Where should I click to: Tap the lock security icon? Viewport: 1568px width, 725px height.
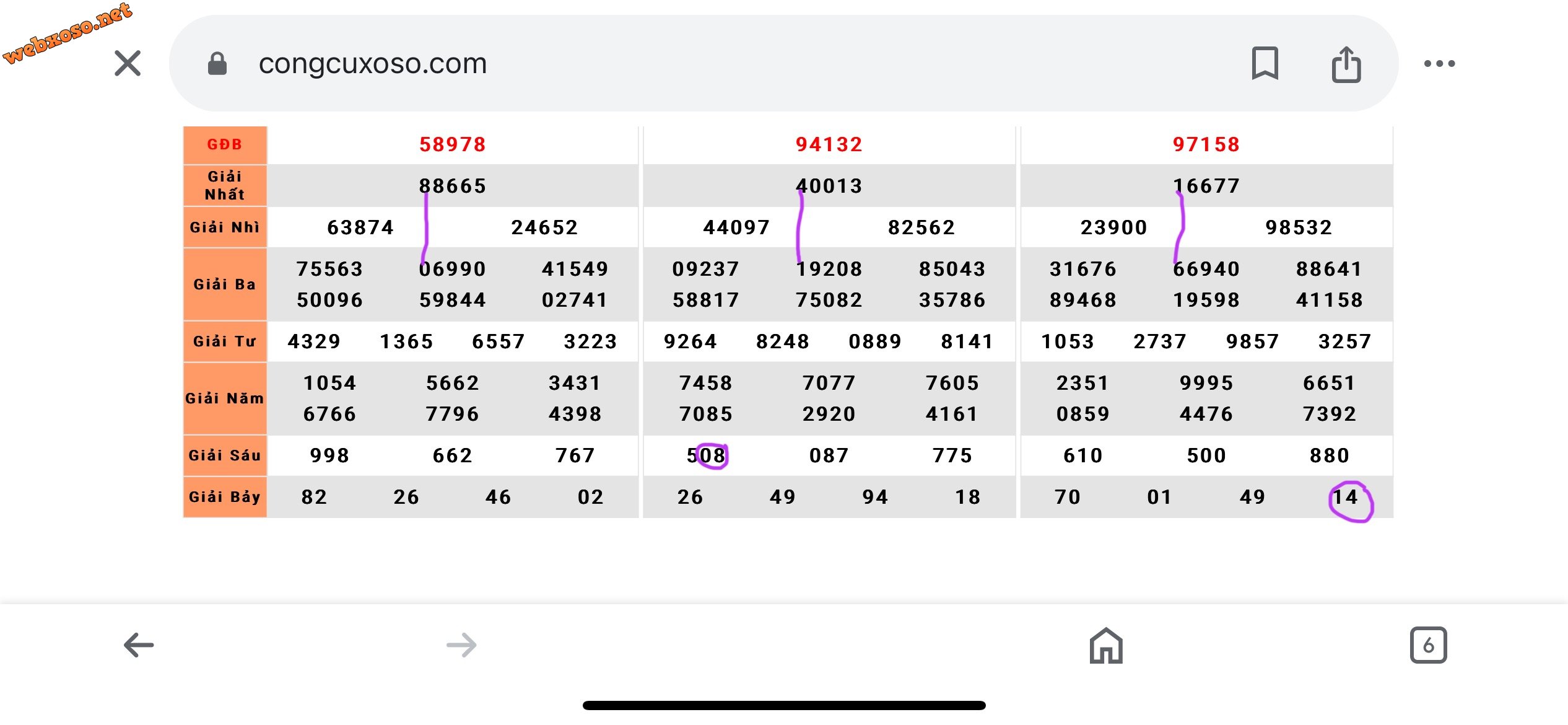(217, 63)
